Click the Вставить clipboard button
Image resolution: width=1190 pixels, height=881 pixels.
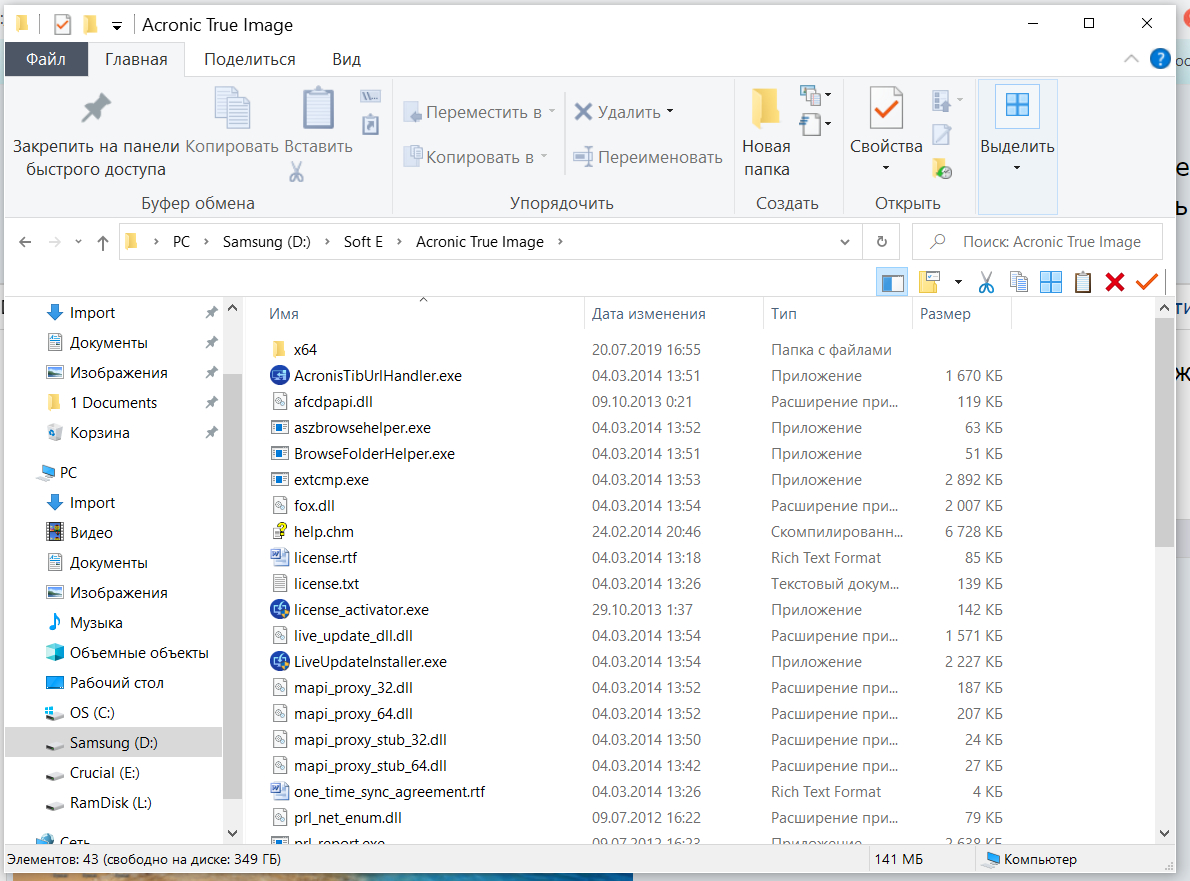[x=318, y=121]
